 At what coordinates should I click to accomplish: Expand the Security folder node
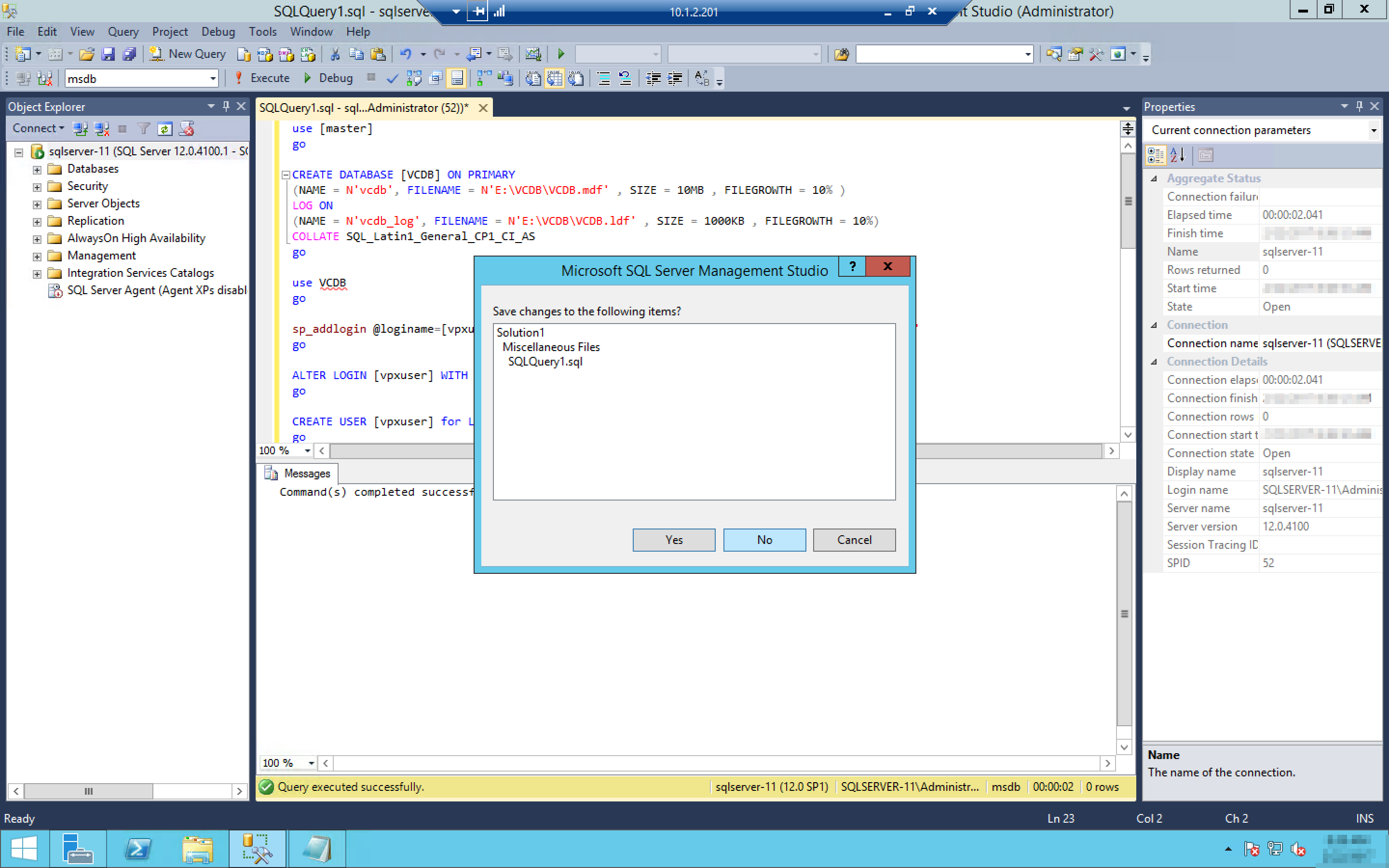tap(37, 187)
